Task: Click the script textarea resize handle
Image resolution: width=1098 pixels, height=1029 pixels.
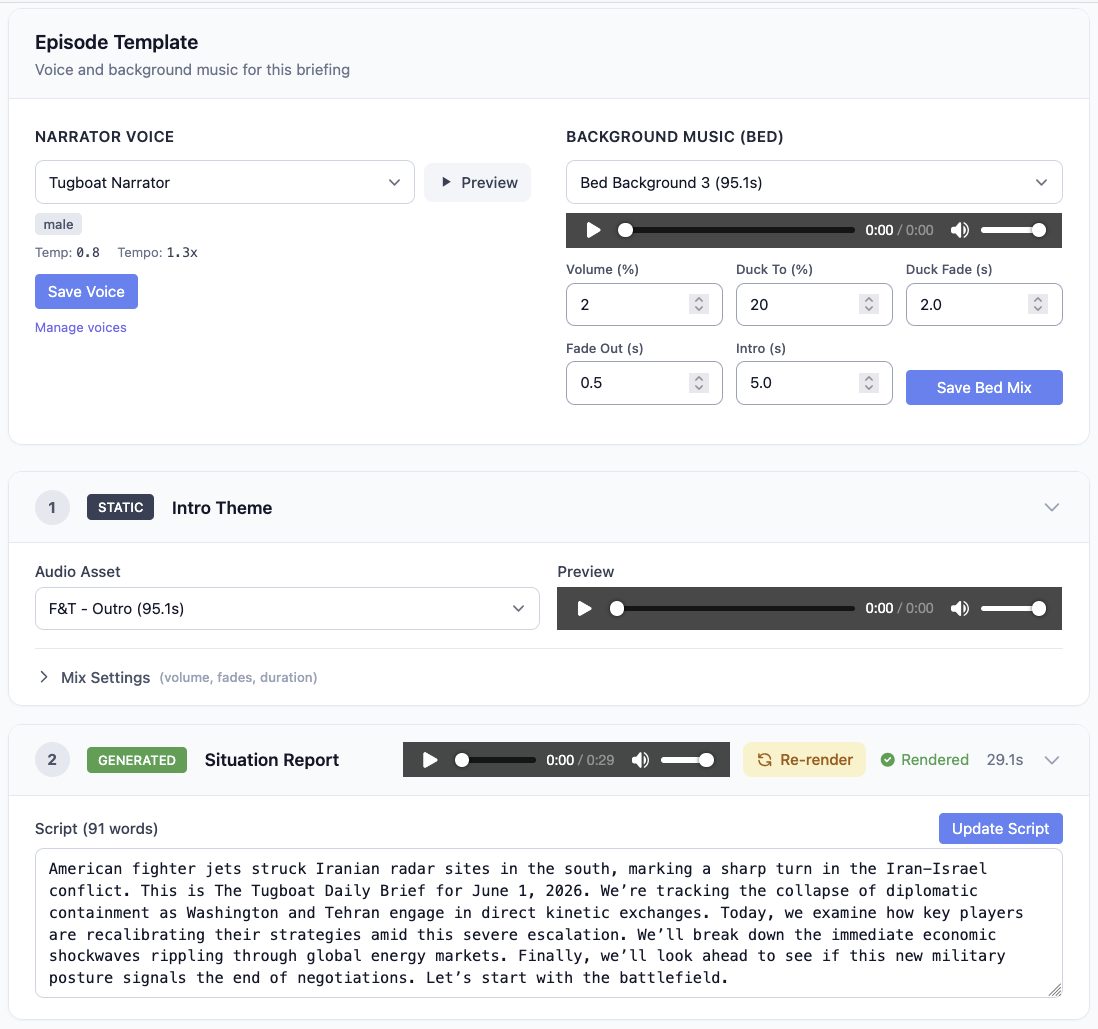Action: (1055, 990)
